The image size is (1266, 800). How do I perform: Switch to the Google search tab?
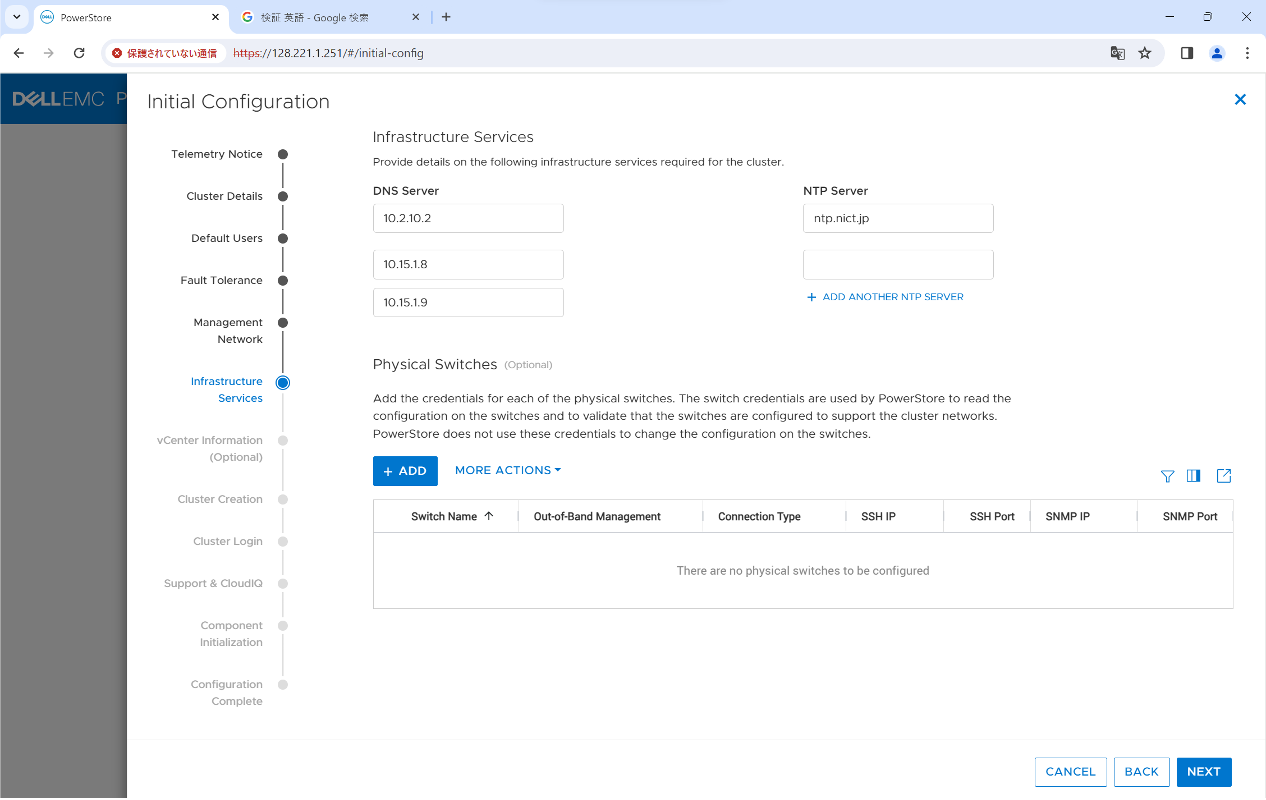click(x=330, y=17)
